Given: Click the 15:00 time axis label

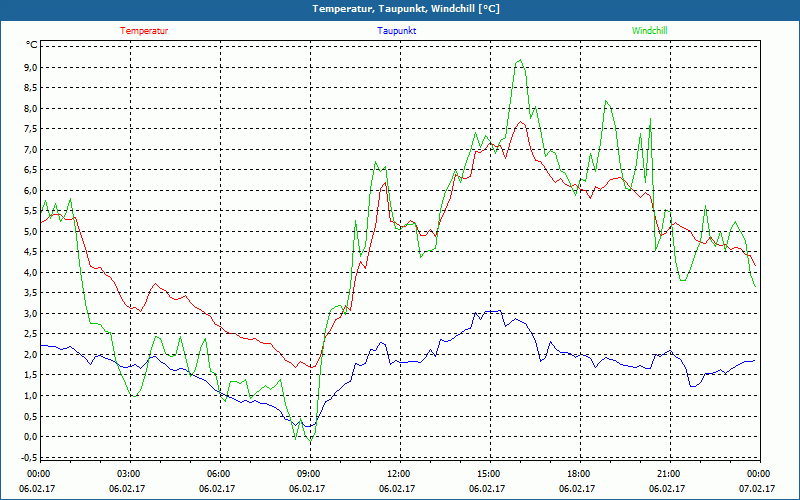Looking at the screenshot, I should click(491, 474).
